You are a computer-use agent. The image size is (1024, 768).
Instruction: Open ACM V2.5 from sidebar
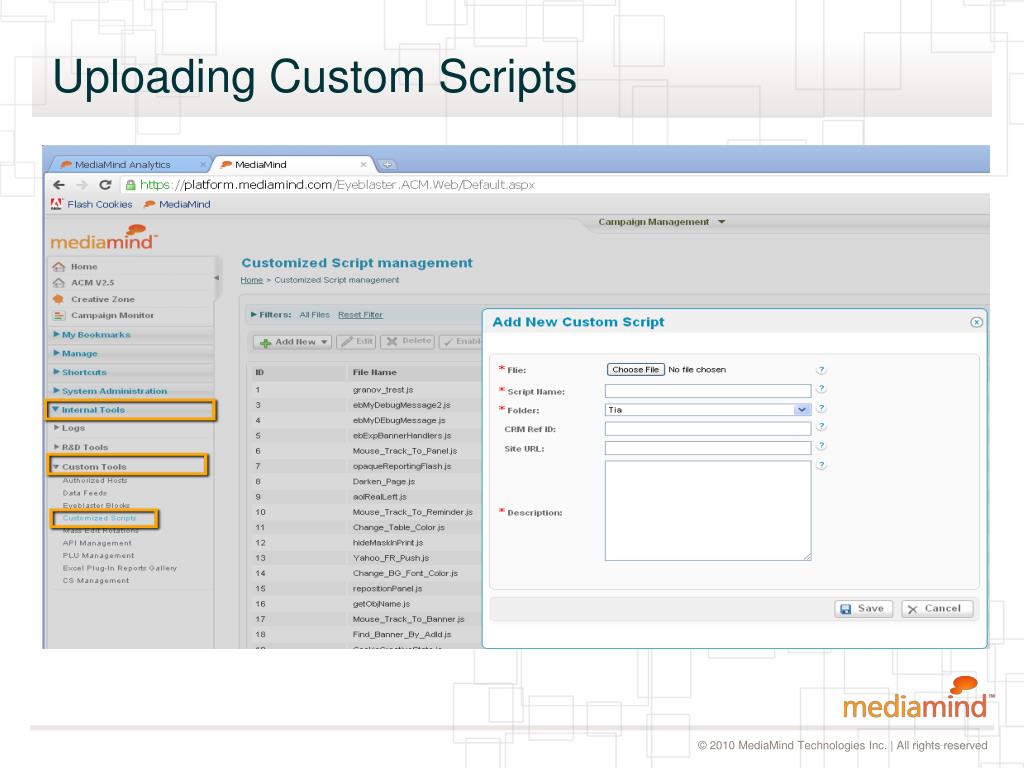coord(92,283)
